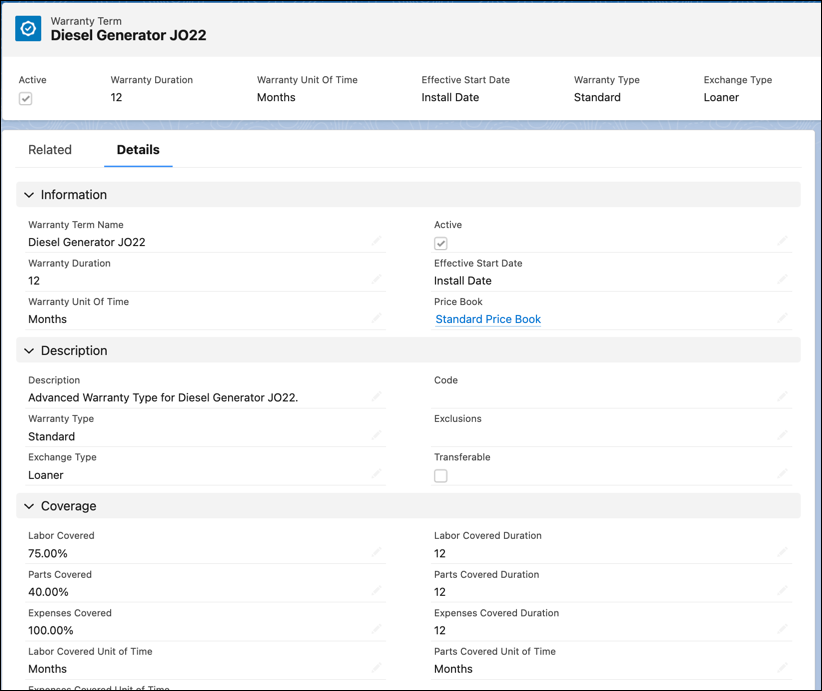The image size is (822, 691).
Task: Collapse the Coverage section
Action: 29,505
